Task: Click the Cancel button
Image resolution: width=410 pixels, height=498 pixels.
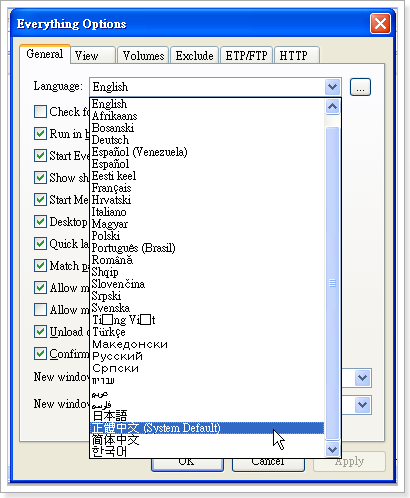Action: pos(268,464)
